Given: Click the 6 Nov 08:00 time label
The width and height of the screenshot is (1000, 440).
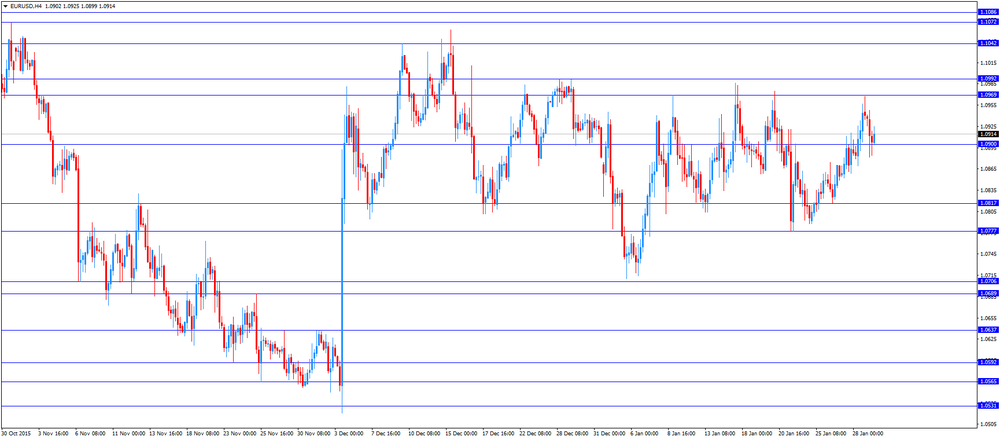Looking at the screenshot, I should point(89,432).
